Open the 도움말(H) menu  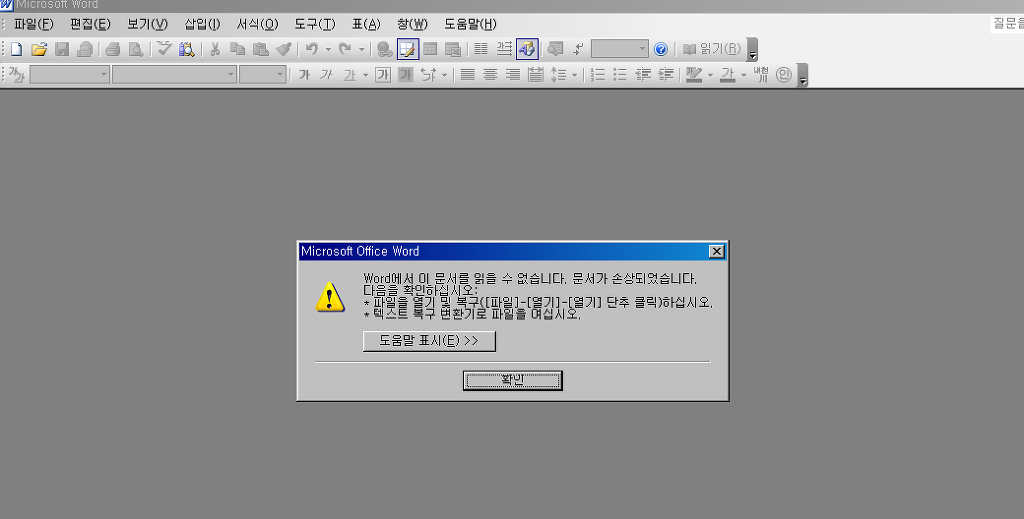coord(470,24)
